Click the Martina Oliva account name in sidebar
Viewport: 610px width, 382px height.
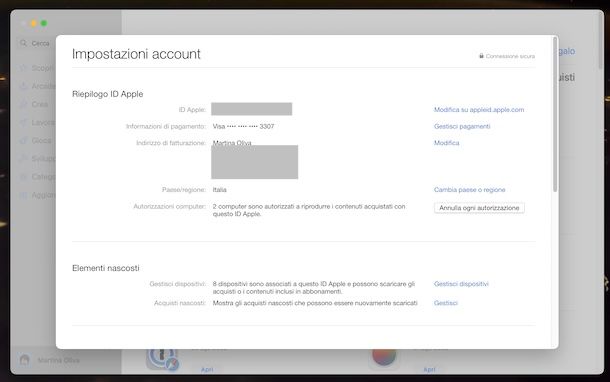(x=59, y=360)
